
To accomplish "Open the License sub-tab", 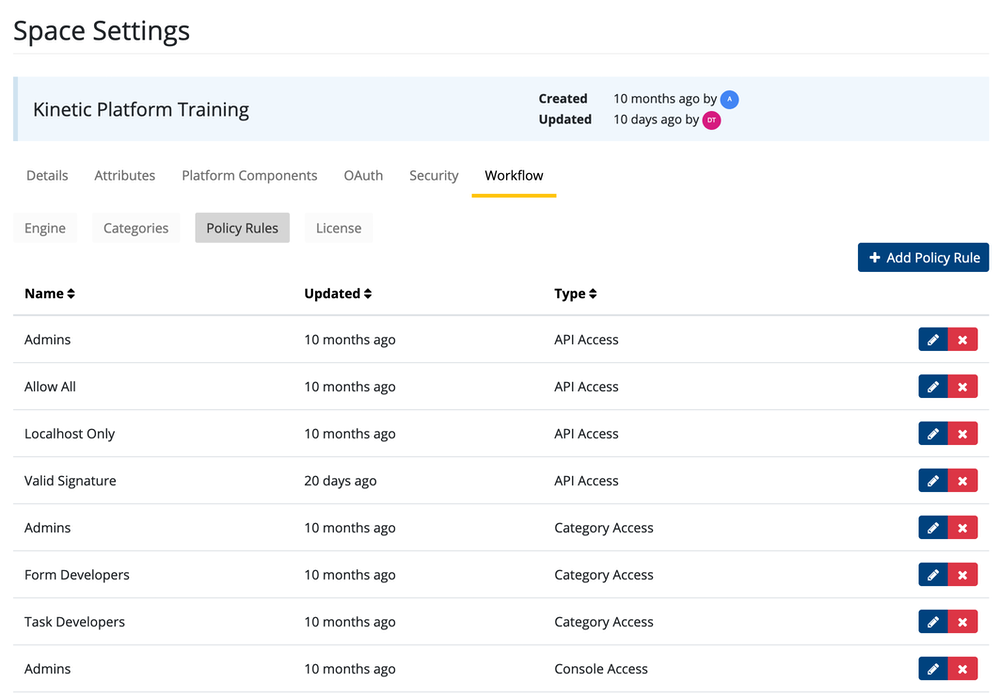I will coord(339,228).
